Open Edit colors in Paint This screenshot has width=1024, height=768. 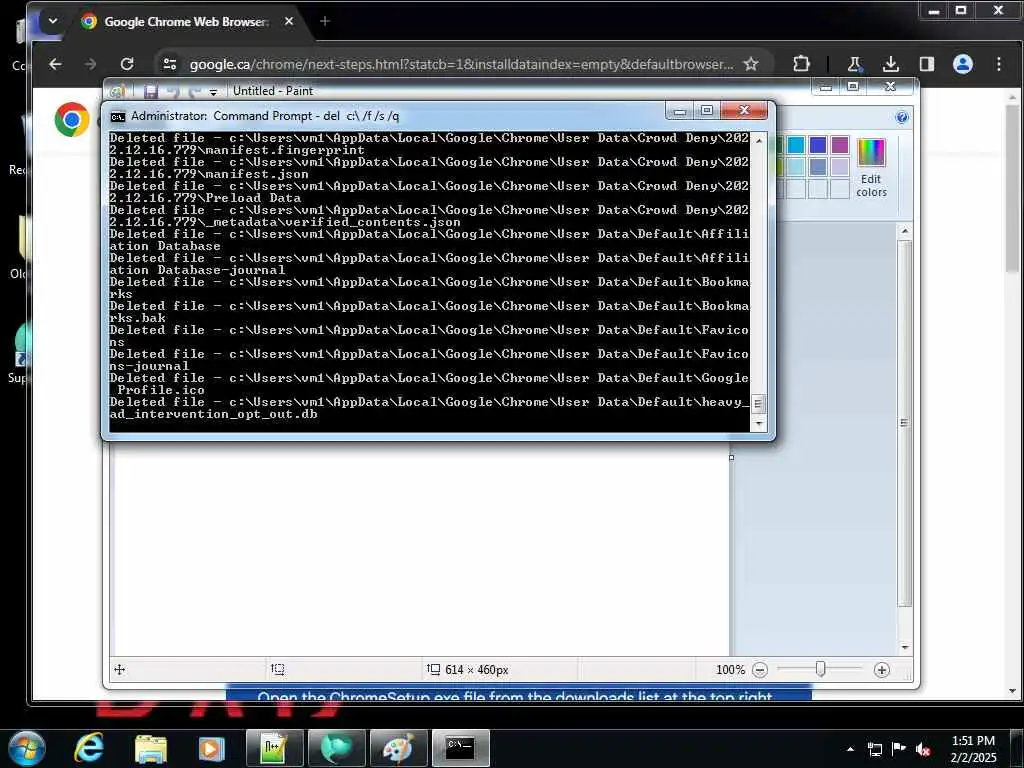coord(871,168)
